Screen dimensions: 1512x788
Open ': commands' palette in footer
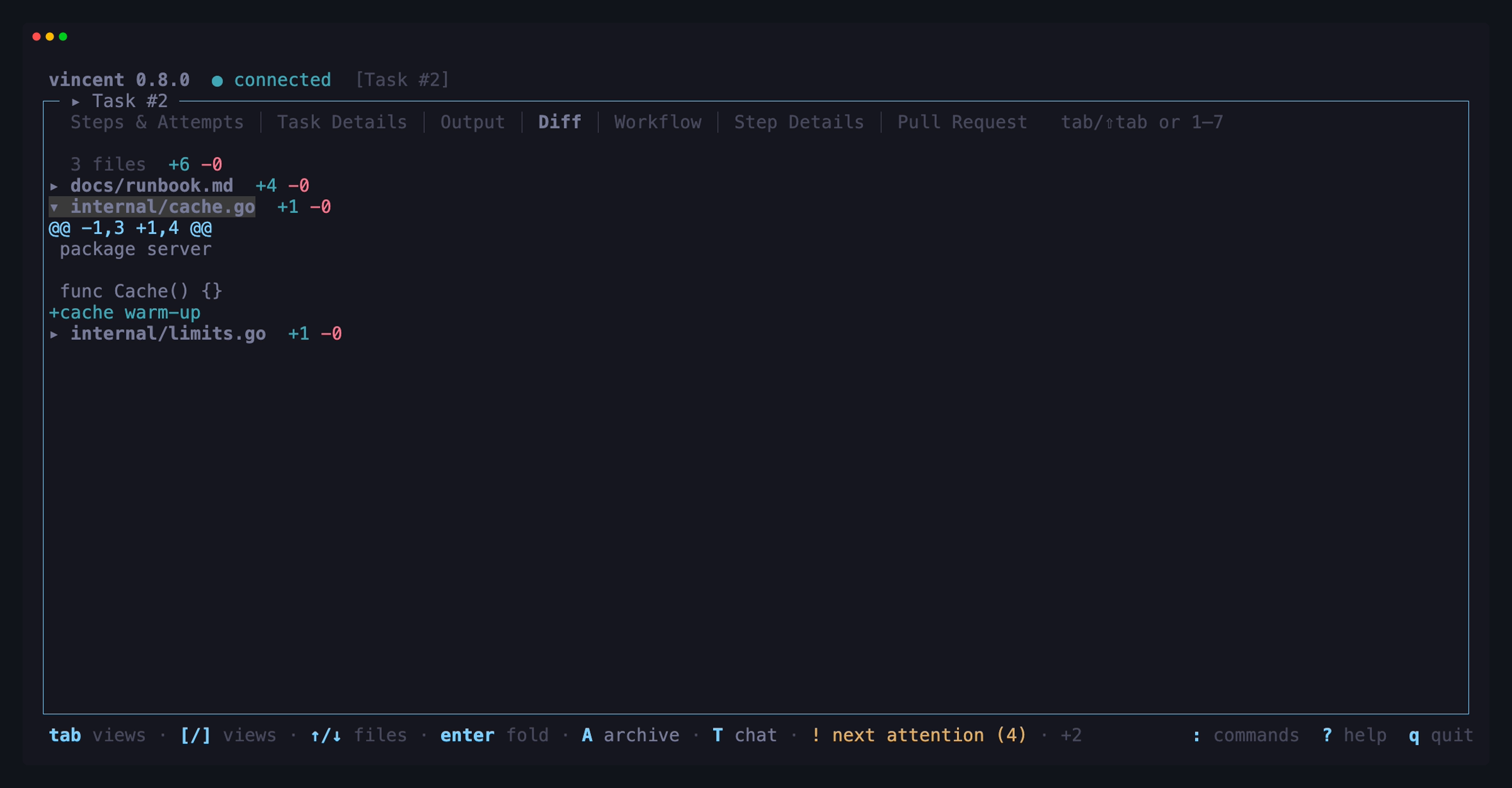[x=1246, y=736]
